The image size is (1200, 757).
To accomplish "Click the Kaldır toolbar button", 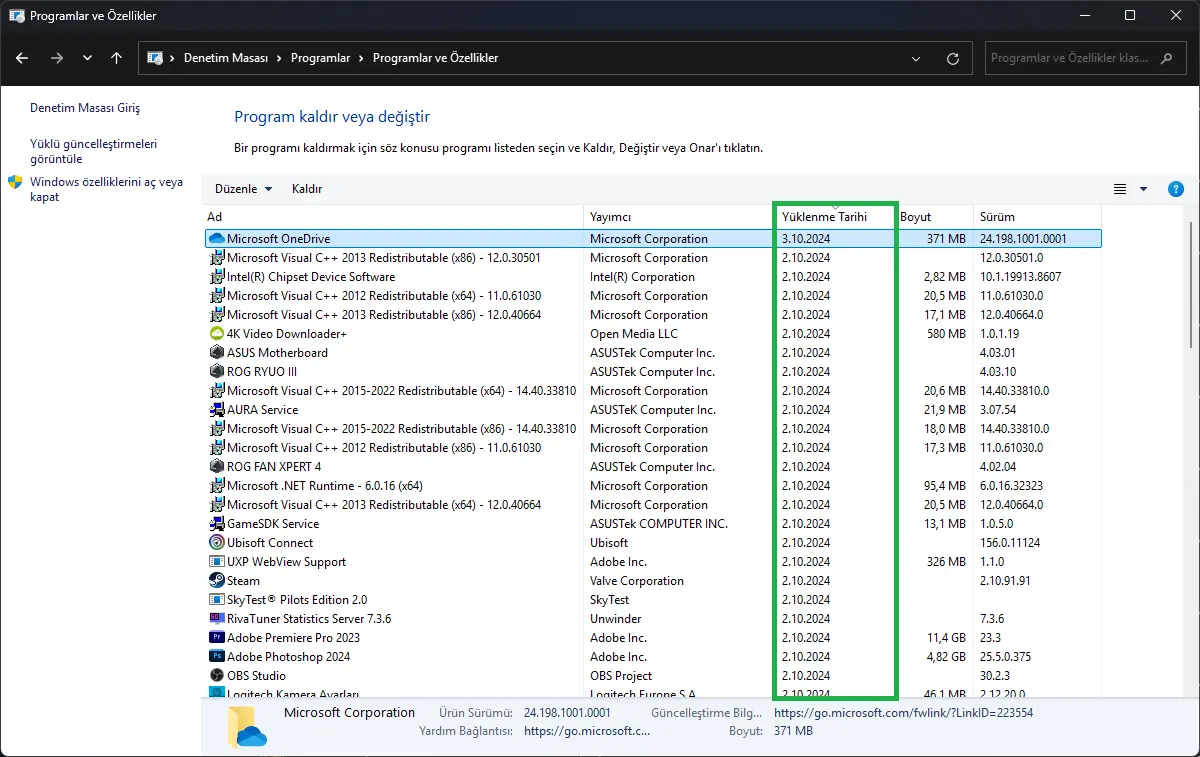I will [307, 189].
